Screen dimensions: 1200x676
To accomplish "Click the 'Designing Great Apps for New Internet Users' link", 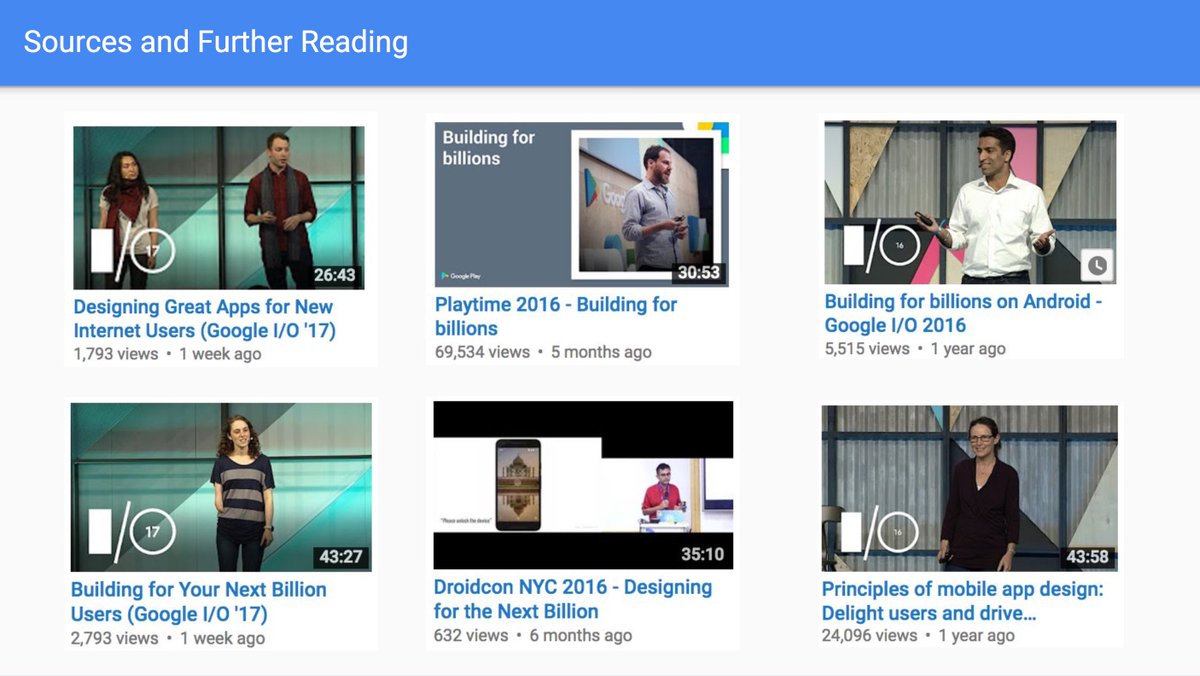I will [204, 319].
